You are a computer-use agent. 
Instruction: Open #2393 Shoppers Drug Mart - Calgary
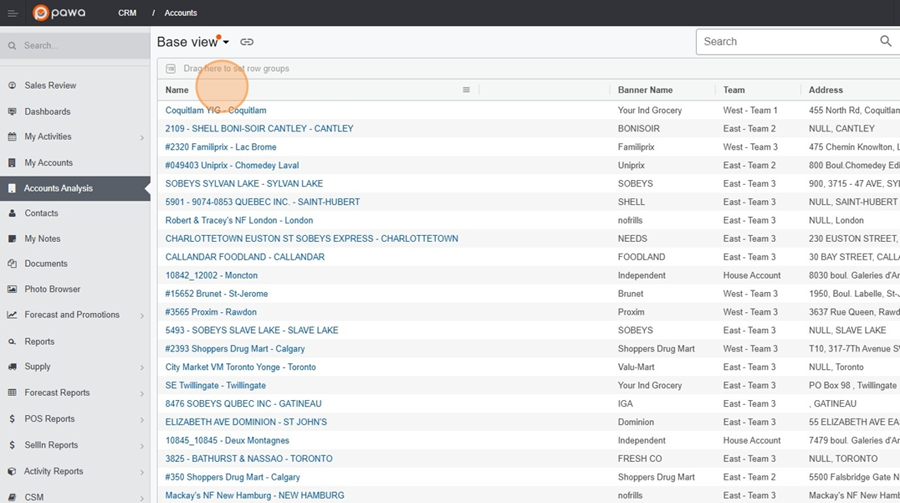(x=235, y=349)
